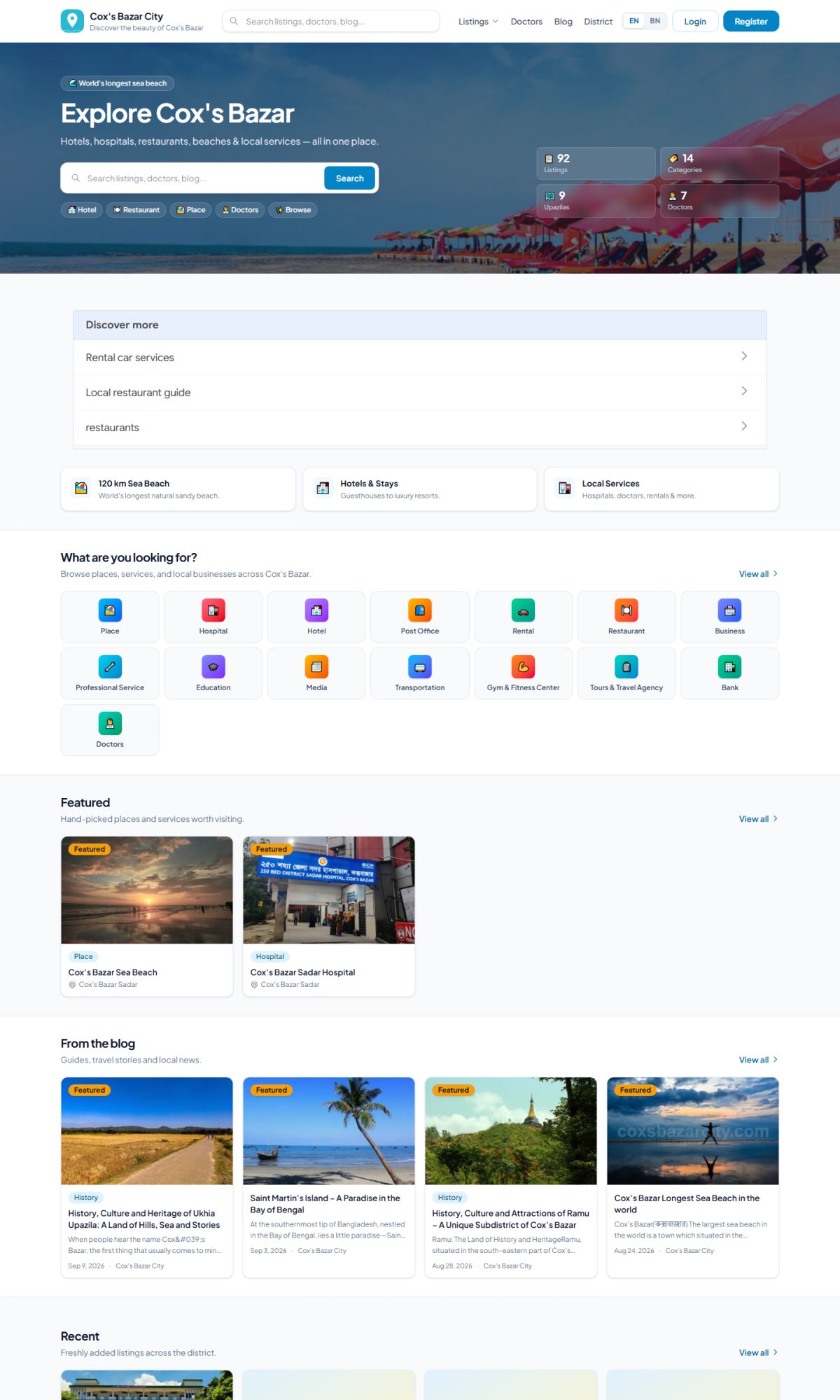Image resolution: width=840 pixels, height=1400 pixels.
Task: Open the Doctors category tile icon
Action: [x=110, y=724]
